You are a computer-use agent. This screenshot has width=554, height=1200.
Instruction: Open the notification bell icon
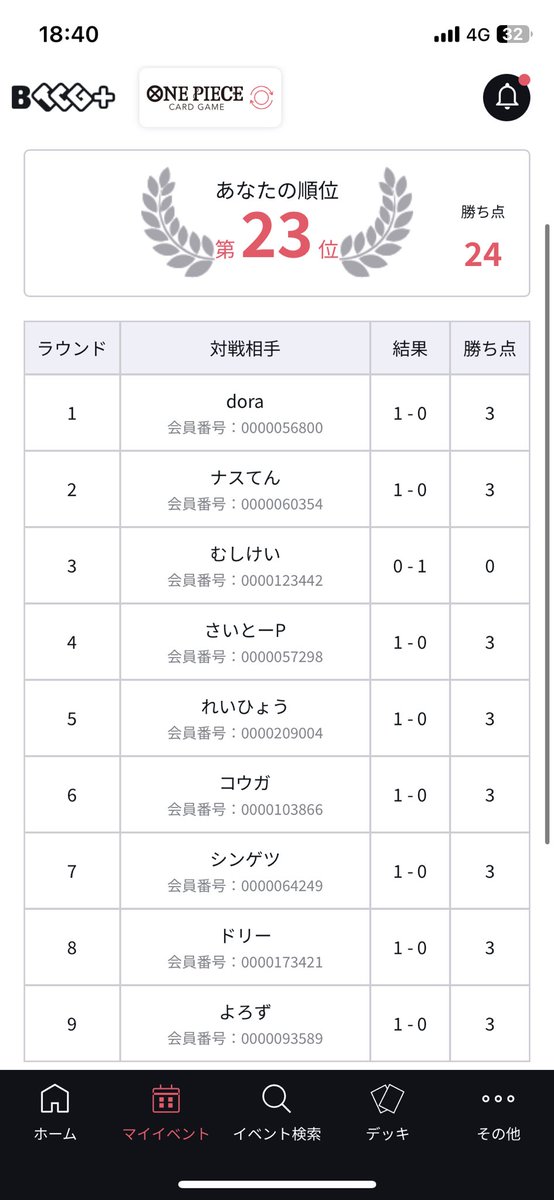pyautogui.click(x=507, y=97)
